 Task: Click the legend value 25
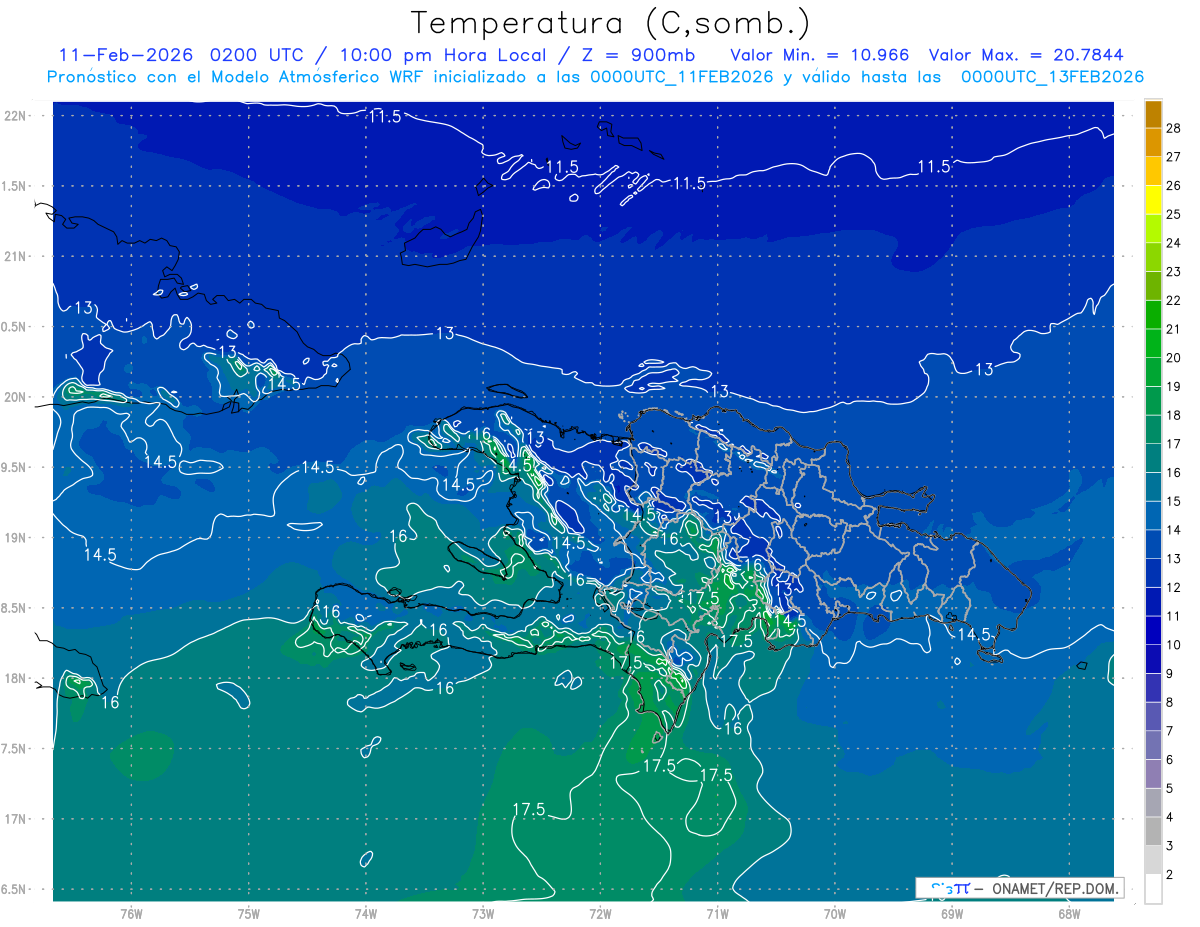tap(1174, 214)
